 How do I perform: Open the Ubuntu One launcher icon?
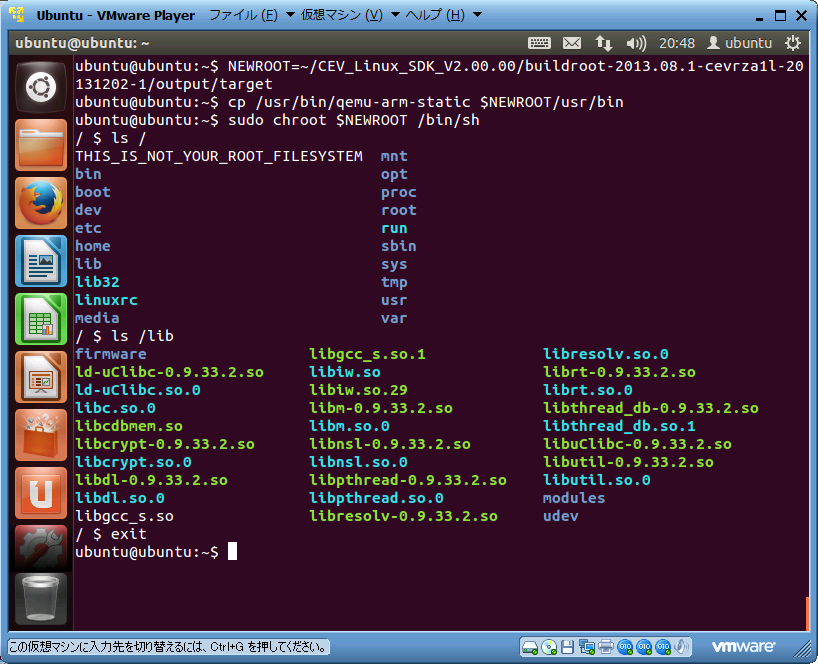41,492
